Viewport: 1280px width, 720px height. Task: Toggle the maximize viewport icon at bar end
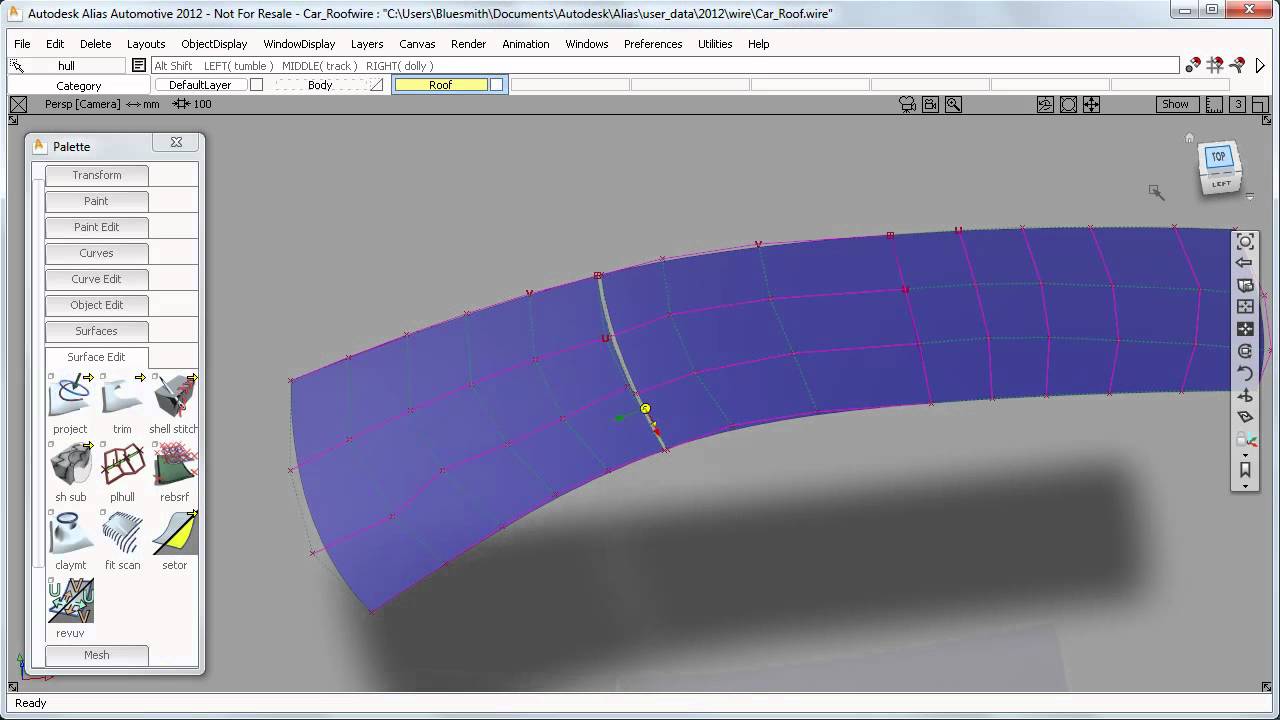tap(1260, 104)
